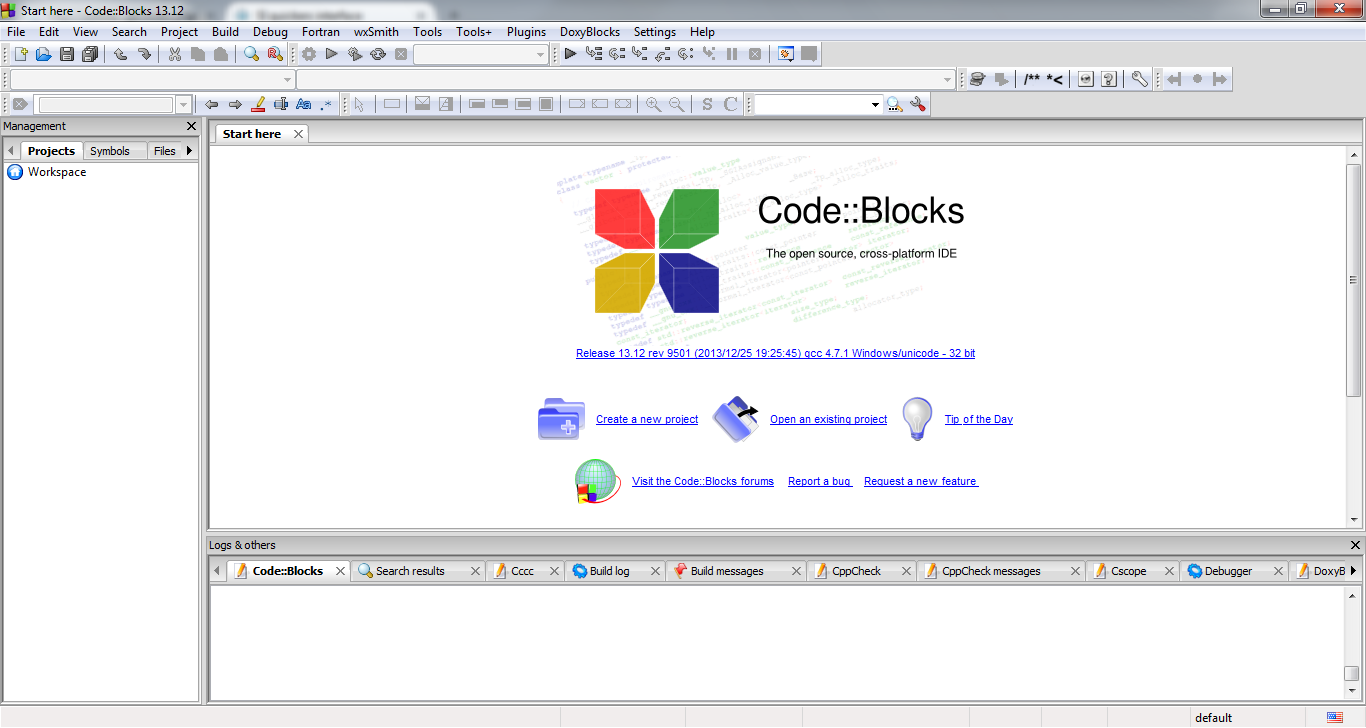Open the build target dropdown
Viewport: 1366px width, 728px height.
tap(541, 54)
